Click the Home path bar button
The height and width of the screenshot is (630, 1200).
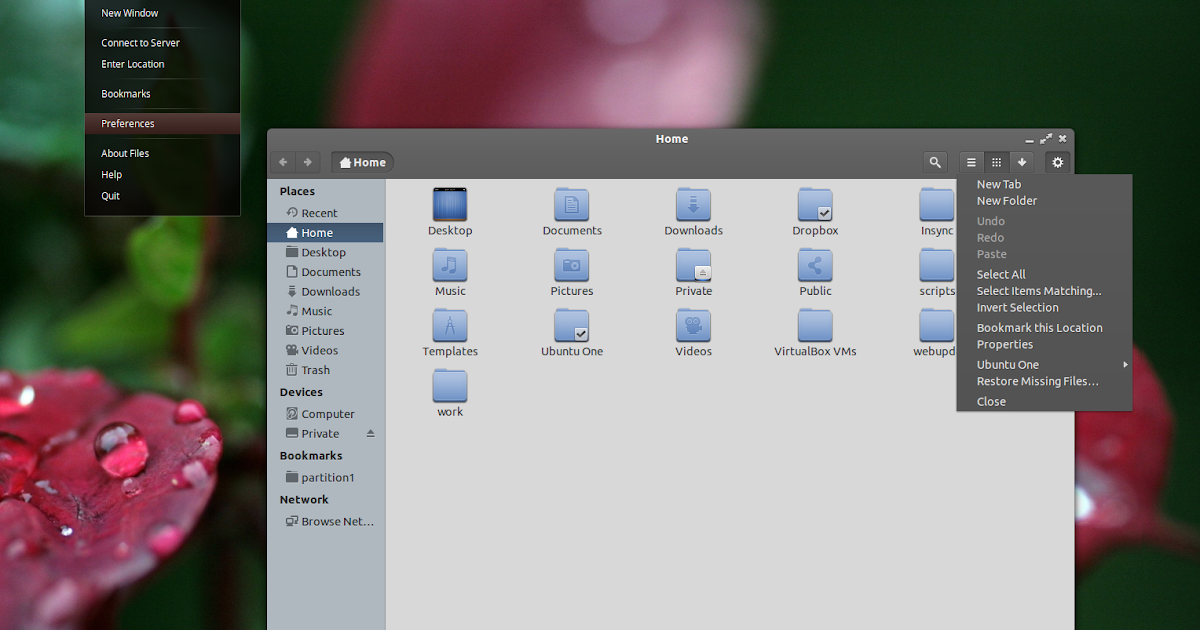tap(363, 162)
